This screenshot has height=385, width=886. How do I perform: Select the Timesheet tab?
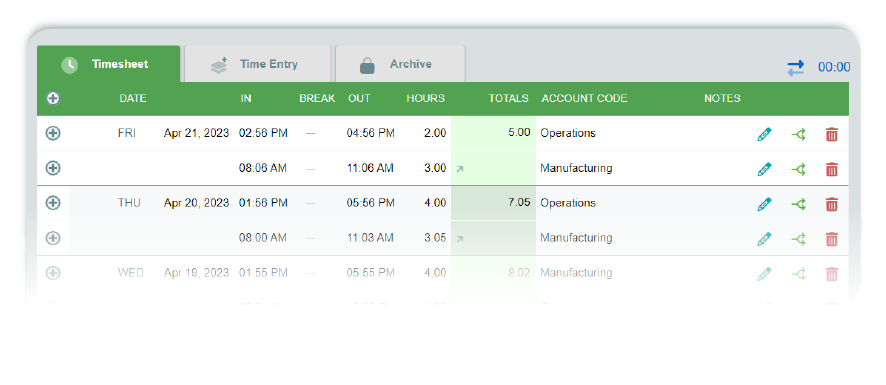pos(108,64)
